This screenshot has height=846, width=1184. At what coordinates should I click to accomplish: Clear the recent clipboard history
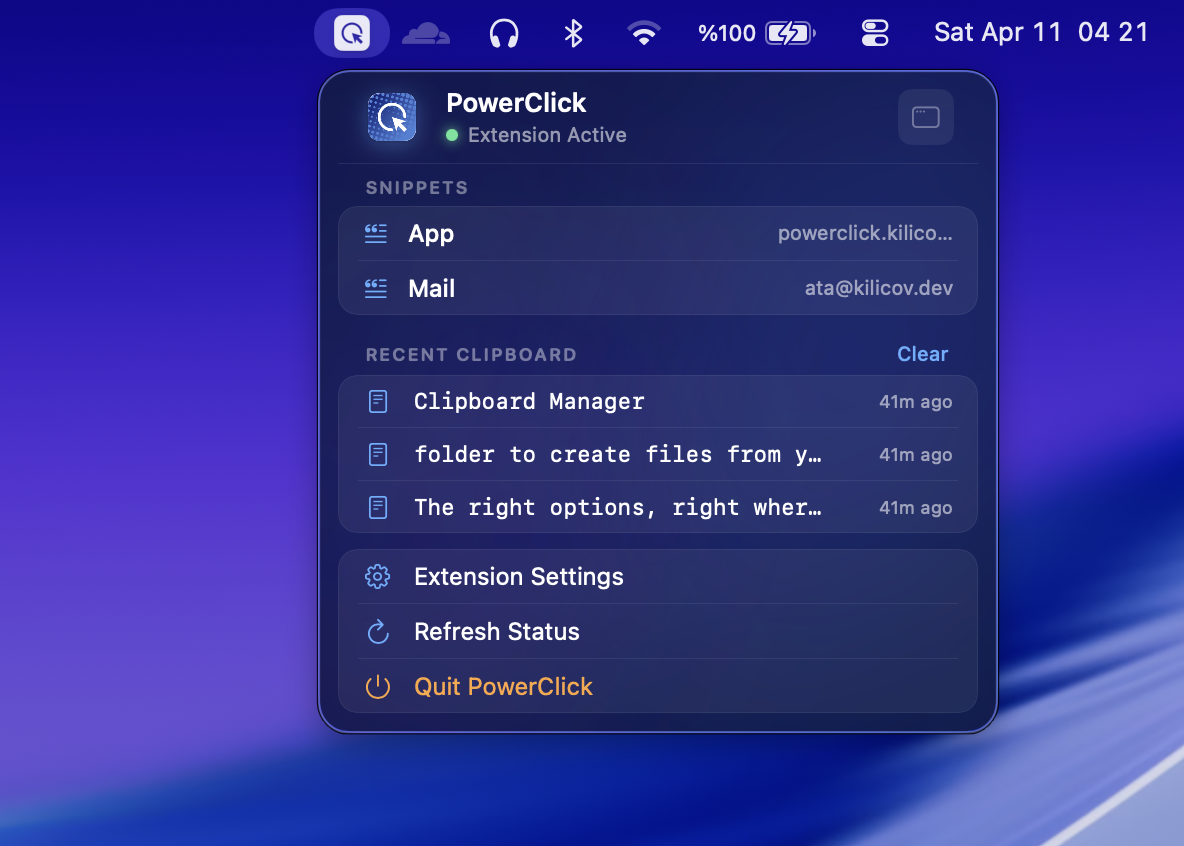pos(921,354)
